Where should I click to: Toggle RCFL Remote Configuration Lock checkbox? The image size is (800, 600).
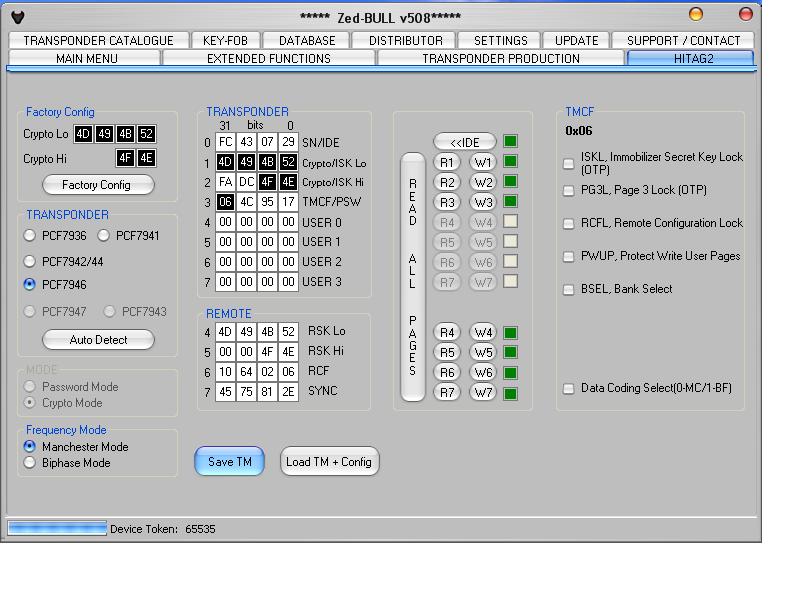pyautogui.click(x=568, y=223)
